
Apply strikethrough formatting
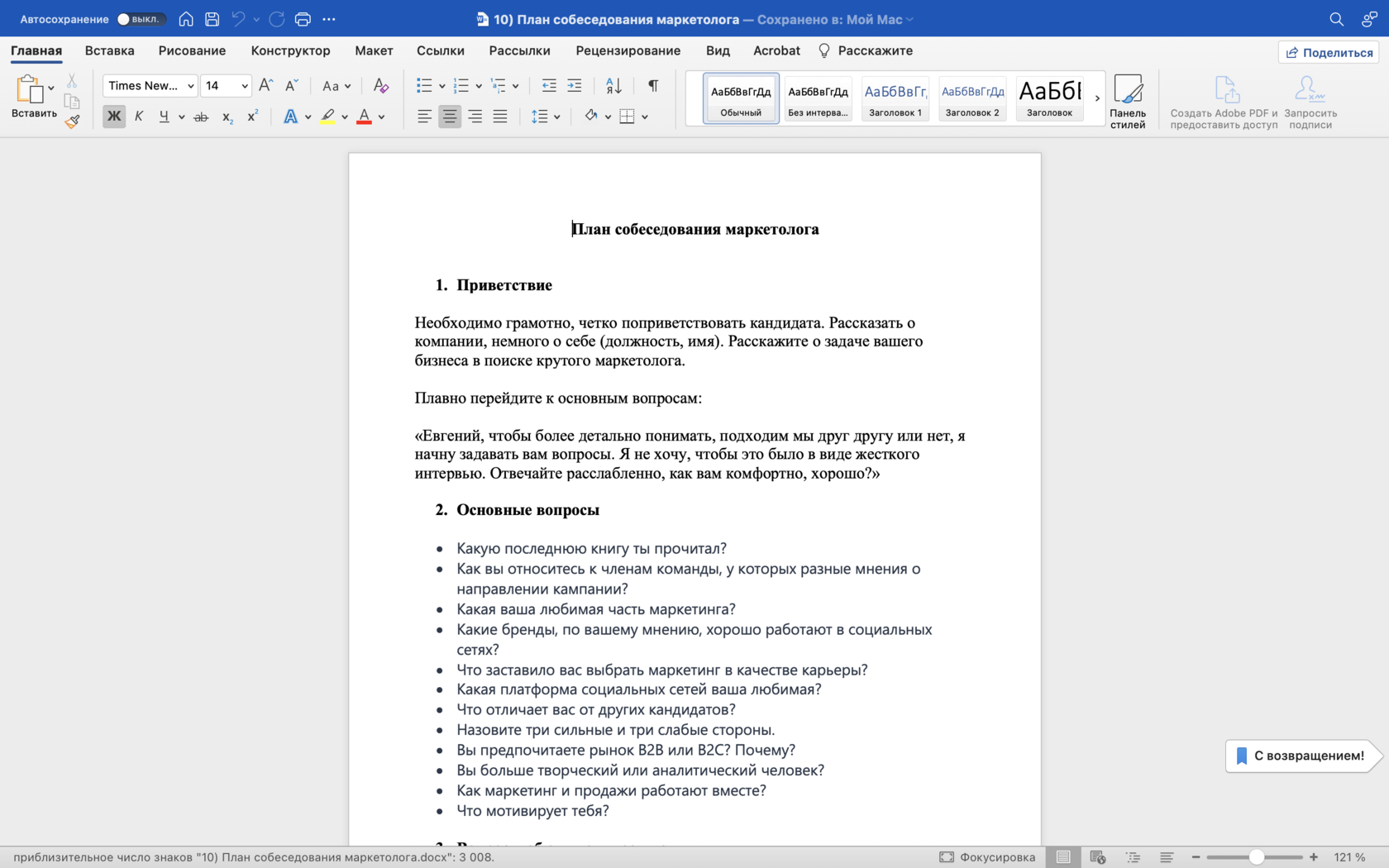[201, 117]
